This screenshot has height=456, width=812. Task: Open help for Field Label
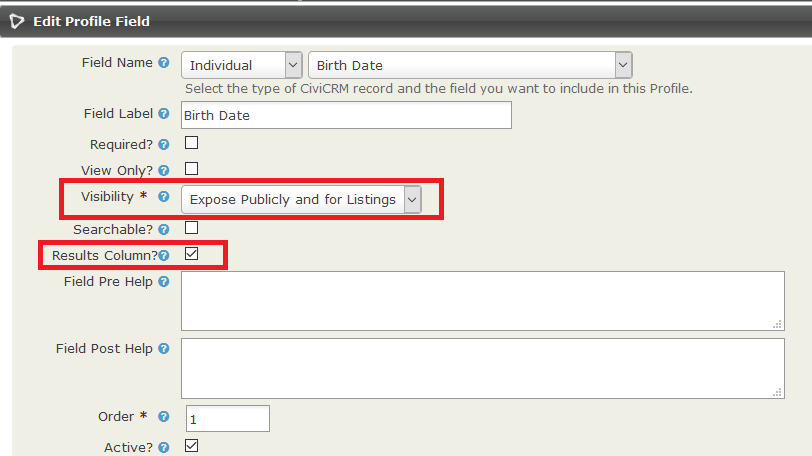coord(163,114)
